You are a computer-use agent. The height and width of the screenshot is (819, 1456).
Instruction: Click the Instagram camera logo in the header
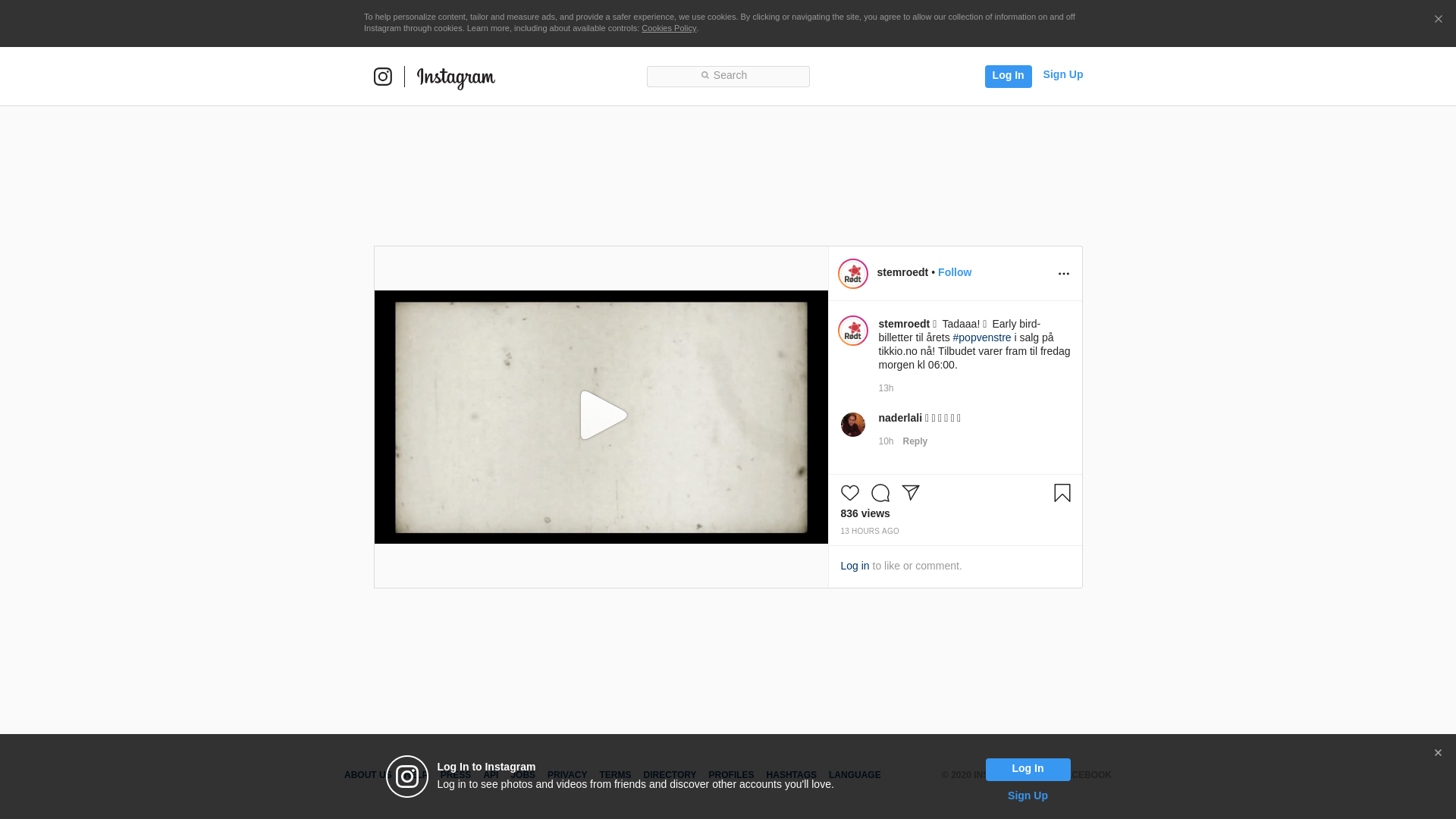(383, 77)
